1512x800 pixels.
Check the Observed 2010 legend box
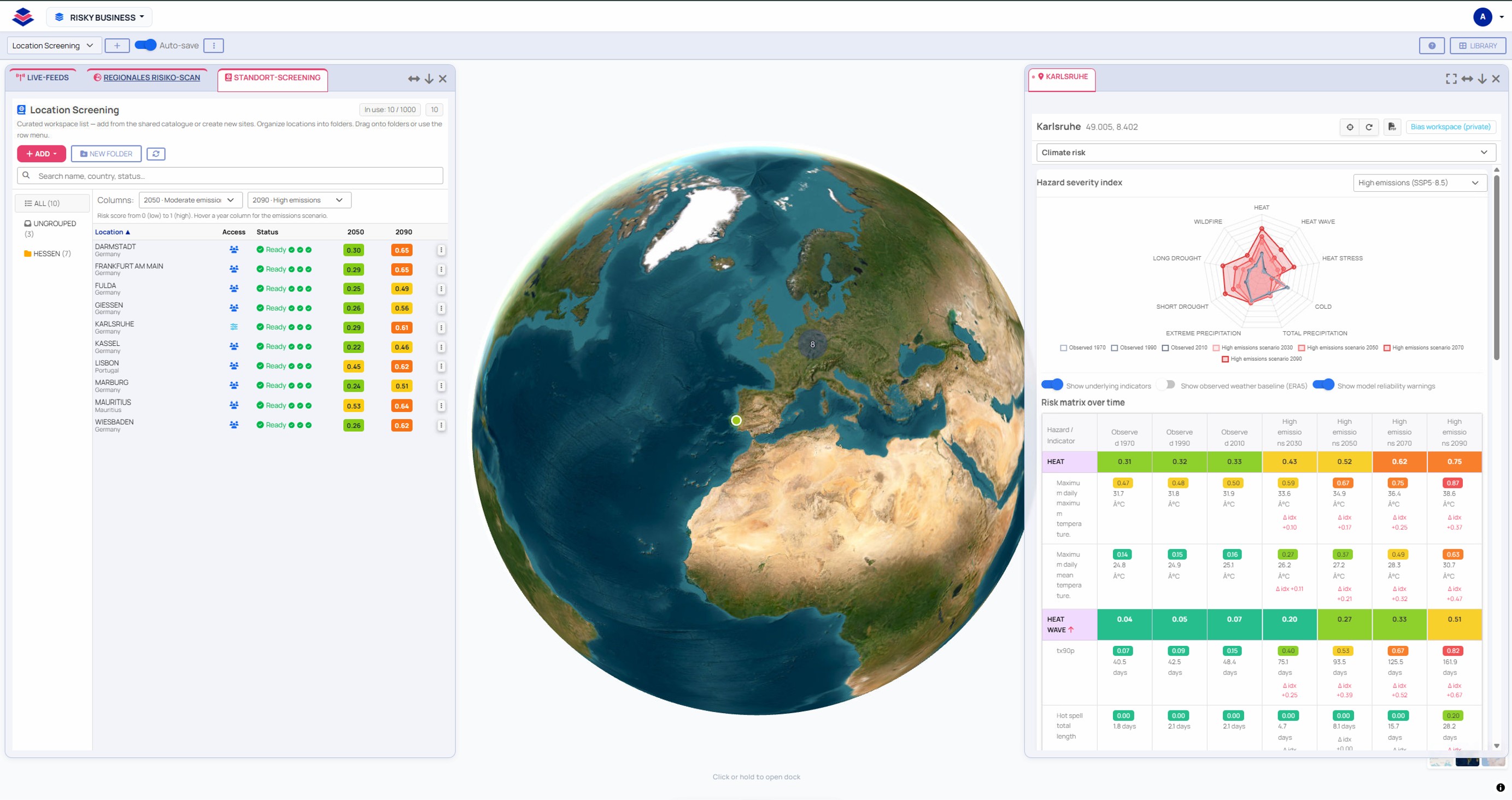pyautogui.click(x=1165, y=348)
